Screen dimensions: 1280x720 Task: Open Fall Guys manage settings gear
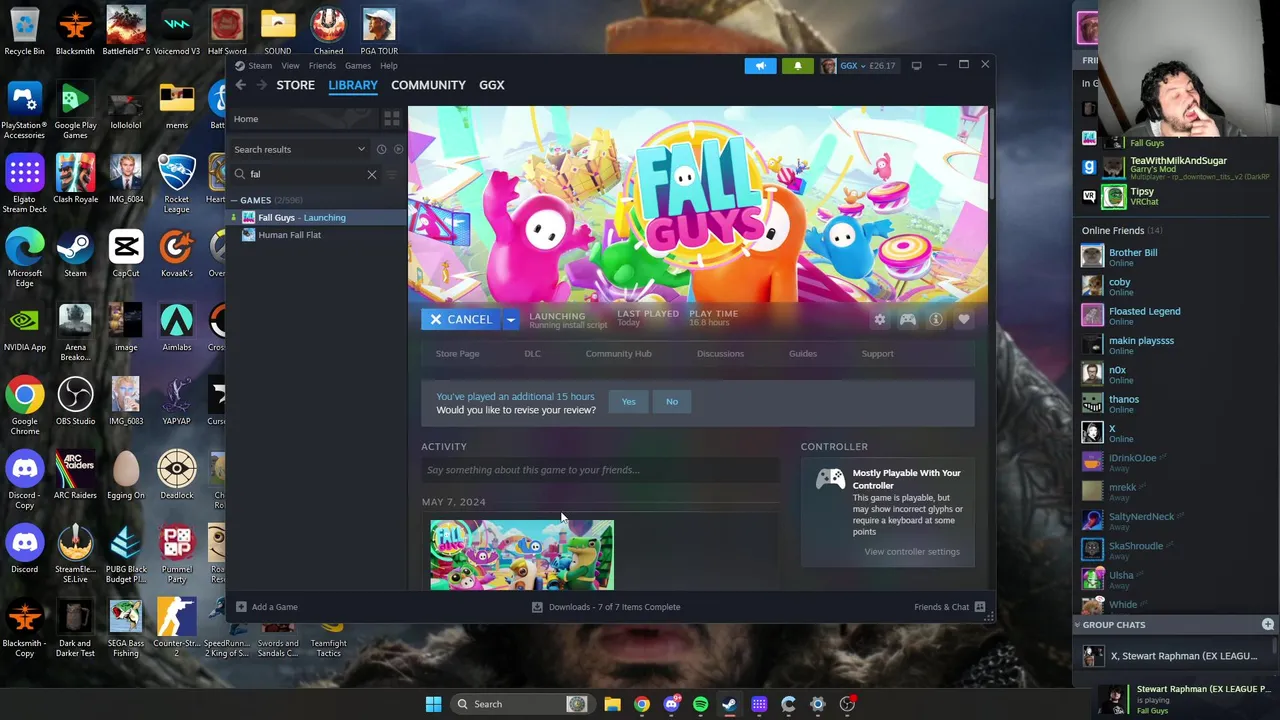pyautogui.click(x=879, y=320)
